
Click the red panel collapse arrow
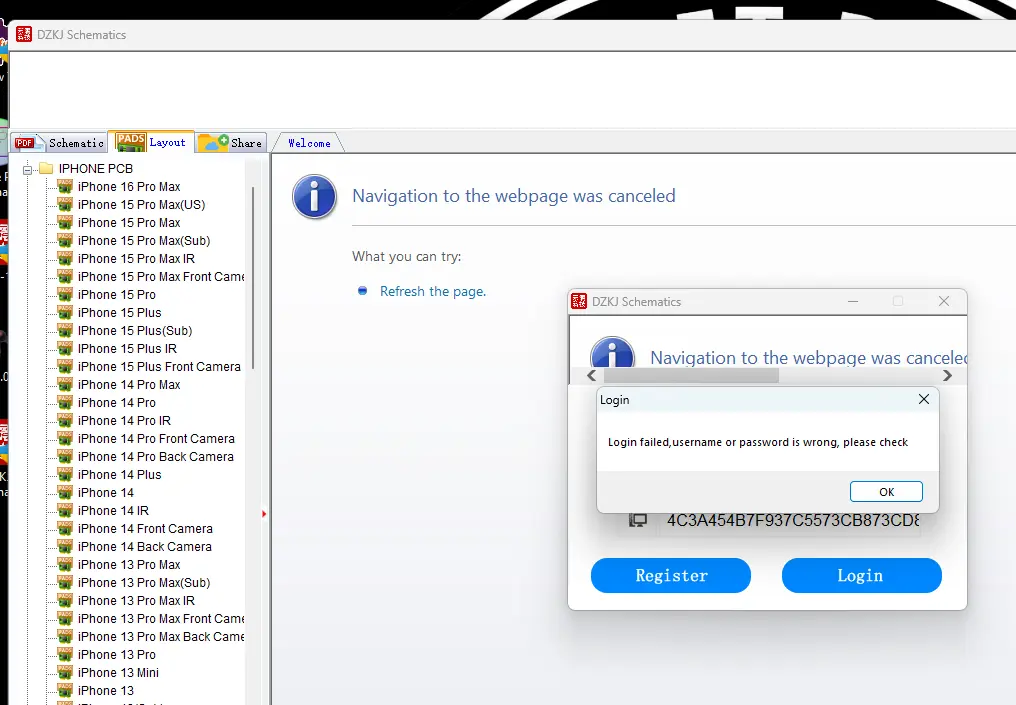click(264, 514)
